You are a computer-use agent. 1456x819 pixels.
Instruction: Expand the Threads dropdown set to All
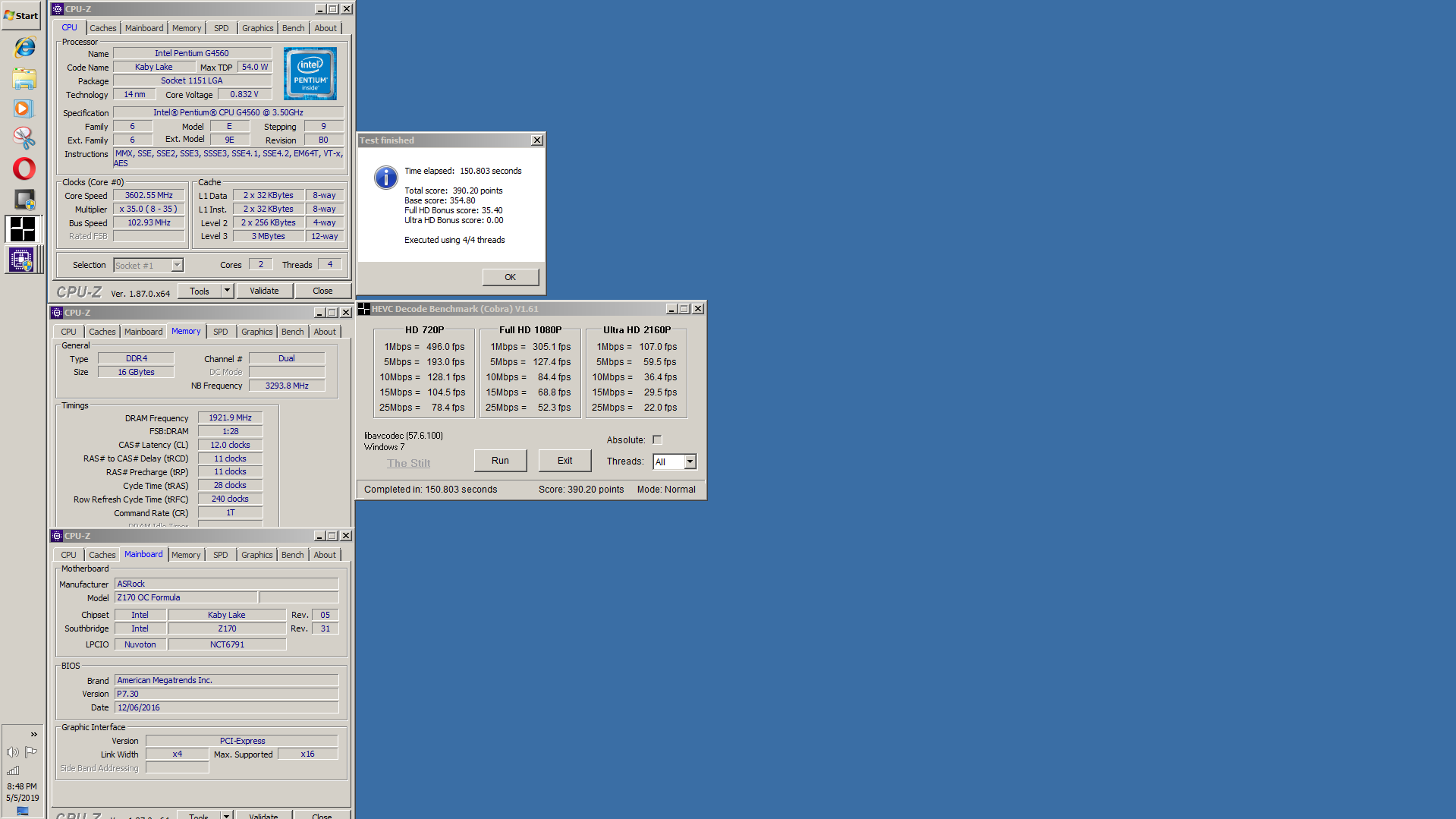690,461
